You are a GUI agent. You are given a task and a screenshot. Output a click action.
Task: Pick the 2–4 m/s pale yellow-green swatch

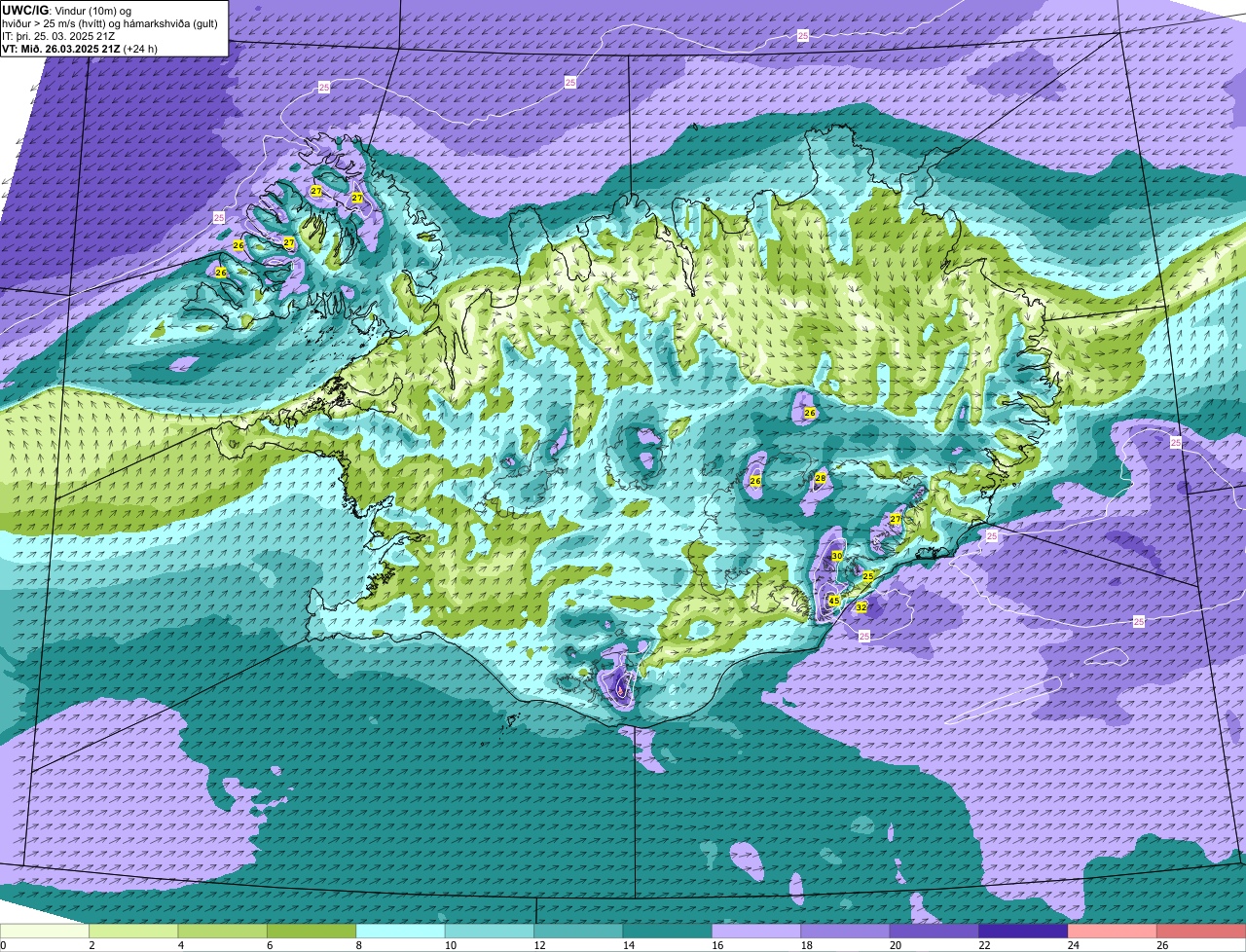133,931
